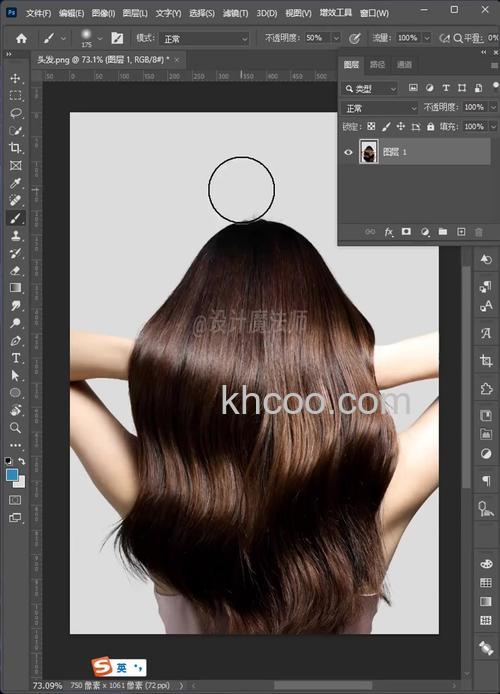Open the 图像(I) menu
The image size is (500, 694).
103,14
